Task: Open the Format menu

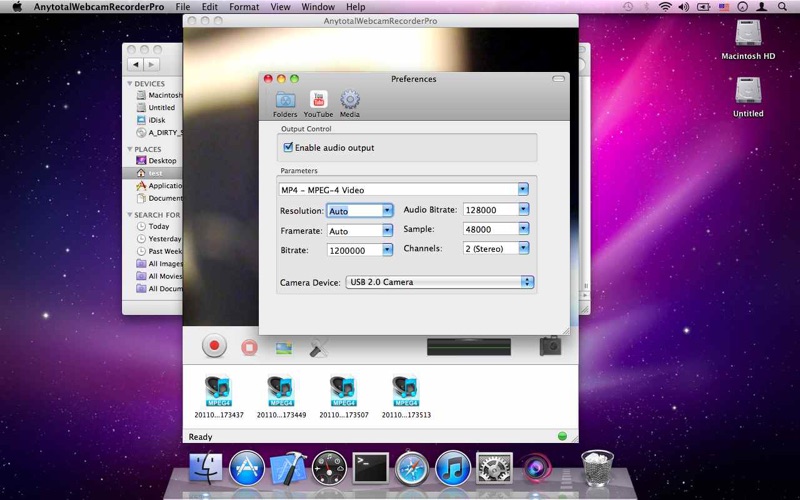Action: (x=244, y=7)
